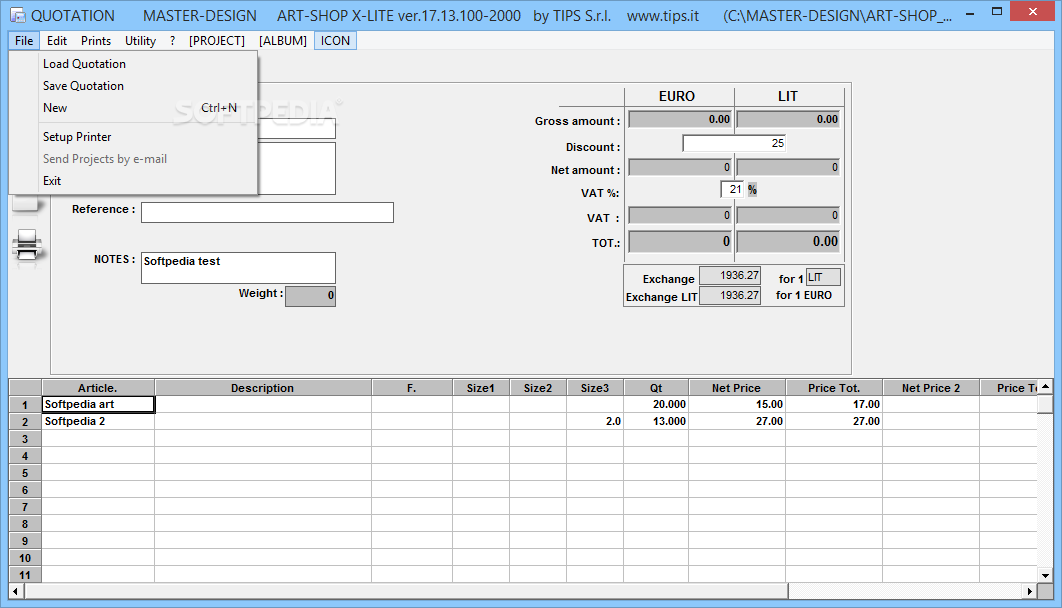Click the Net Price cell 27.00 in row 2
Image resolution: width=1062 pixels, height=608 pixels.
click(x=737, y=421)
